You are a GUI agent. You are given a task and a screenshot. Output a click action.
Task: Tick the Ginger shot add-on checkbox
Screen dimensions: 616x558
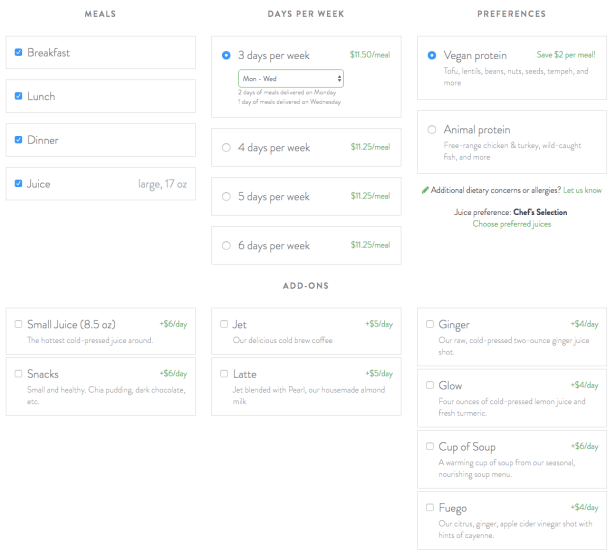coord(430,325)
